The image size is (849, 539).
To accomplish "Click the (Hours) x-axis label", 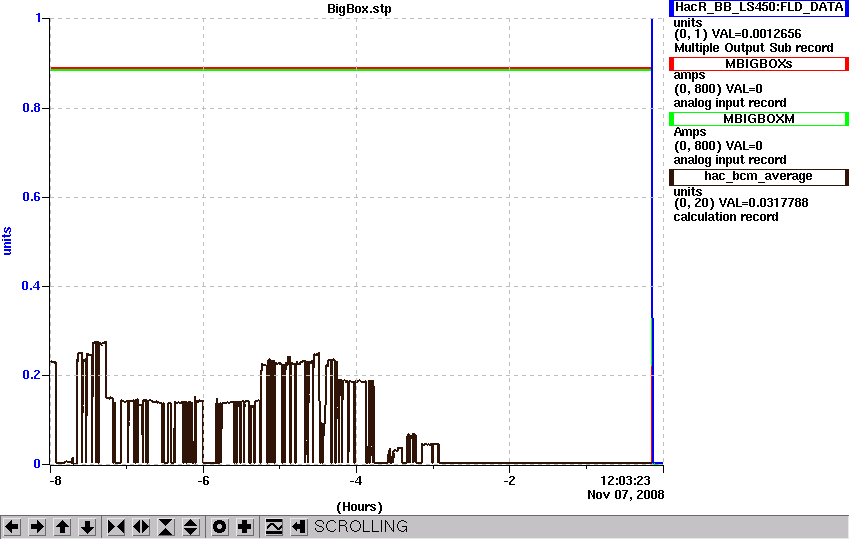I will click(x=359, y=507).
